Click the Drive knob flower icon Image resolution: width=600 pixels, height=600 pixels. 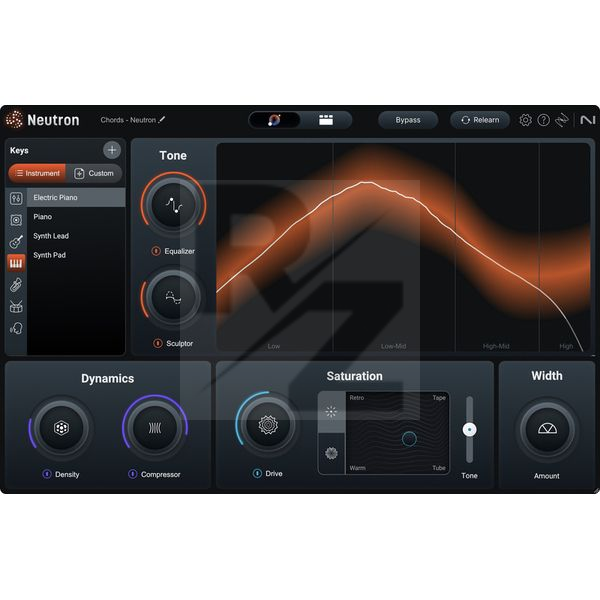(268, 424)
